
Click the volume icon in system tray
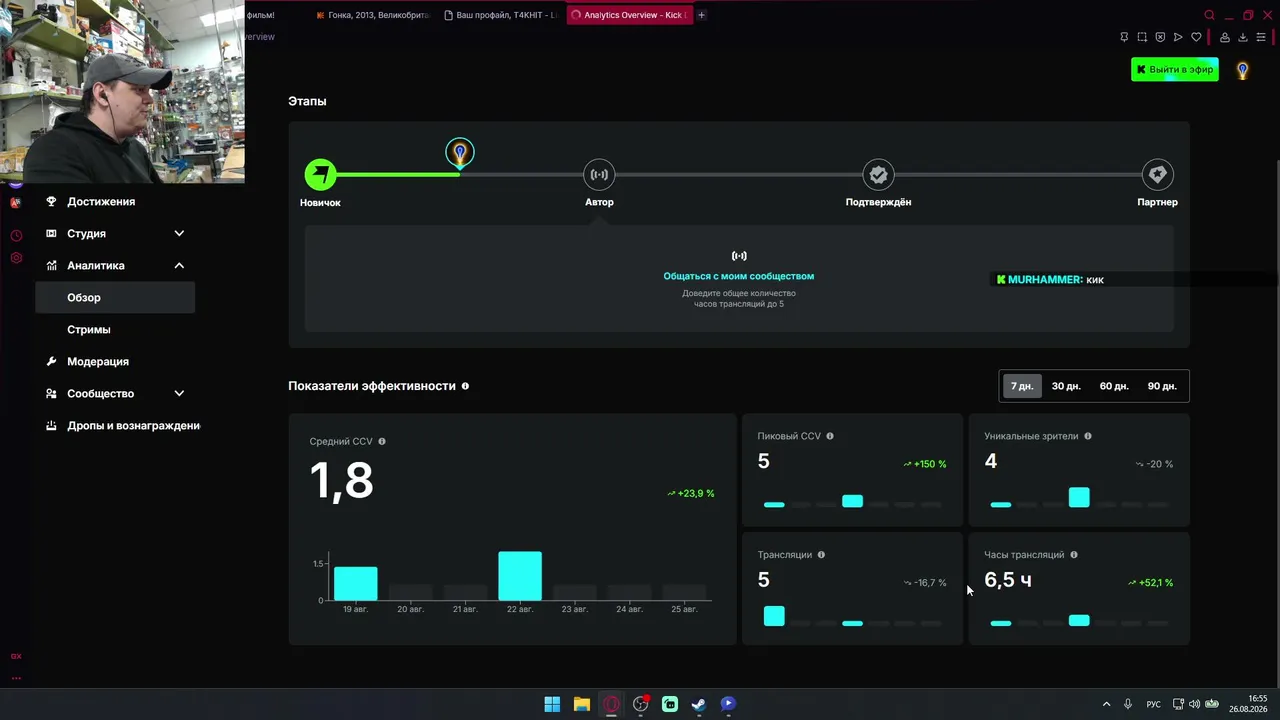1194,704
